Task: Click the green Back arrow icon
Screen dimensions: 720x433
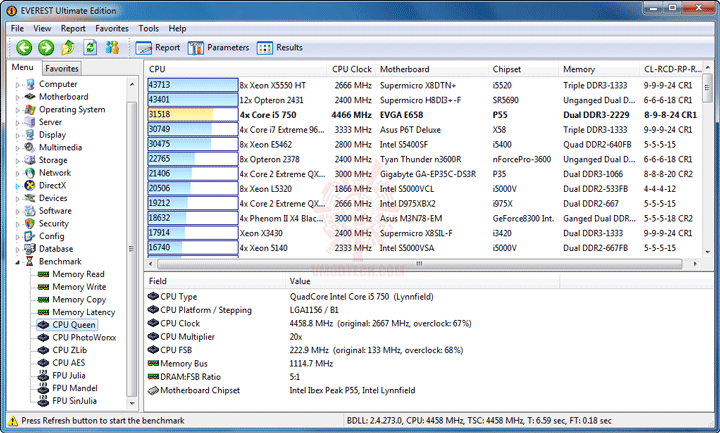Action: tap(24, 47)
